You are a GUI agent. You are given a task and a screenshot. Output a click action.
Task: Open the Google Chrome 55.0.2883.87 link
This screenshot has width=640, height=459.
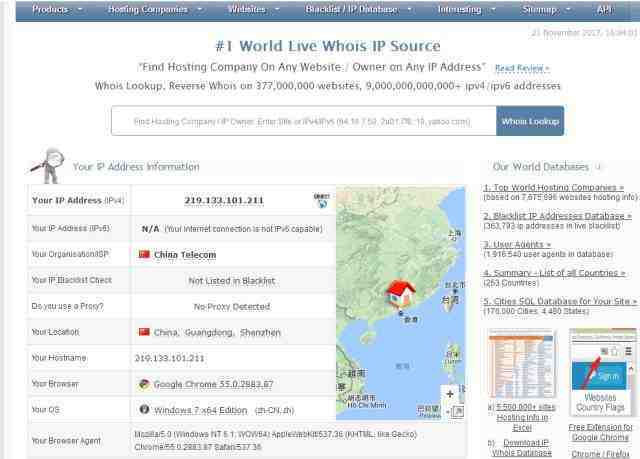click(x=213, y=384)
